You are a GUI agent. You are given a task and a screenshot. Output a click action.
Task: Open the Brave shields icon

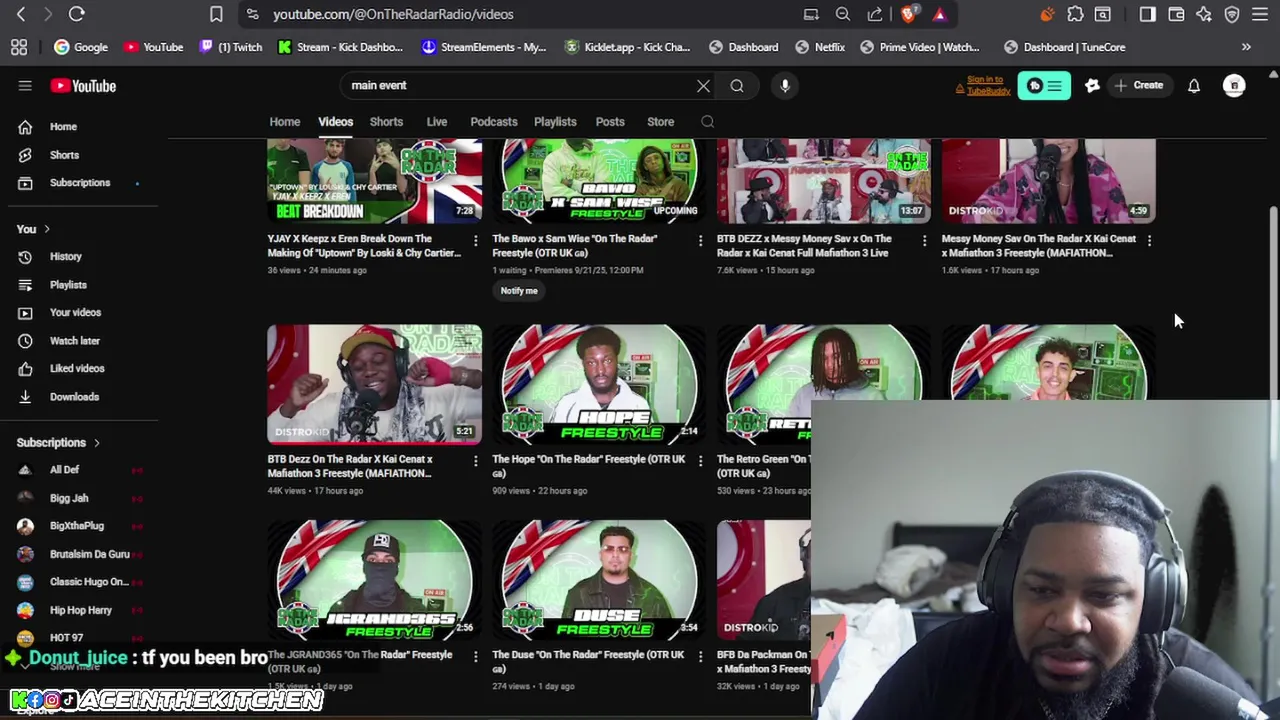[x=908, y=14]
